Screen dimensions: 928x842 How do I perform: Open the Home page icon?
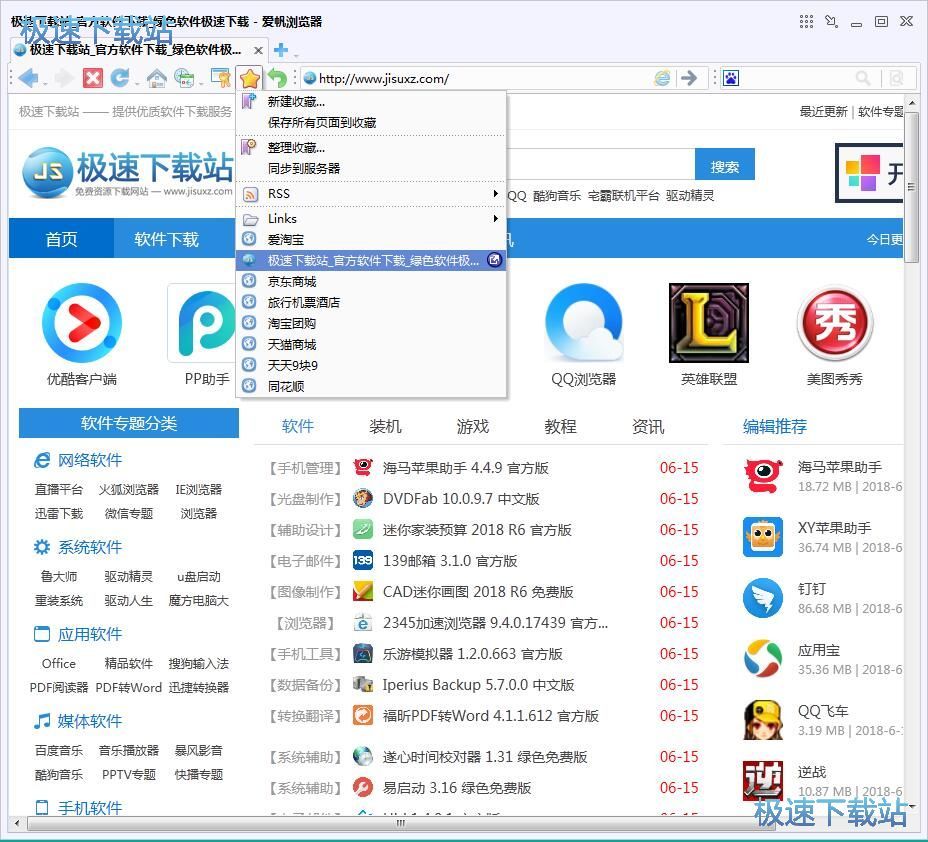click(x=157, y=78)
